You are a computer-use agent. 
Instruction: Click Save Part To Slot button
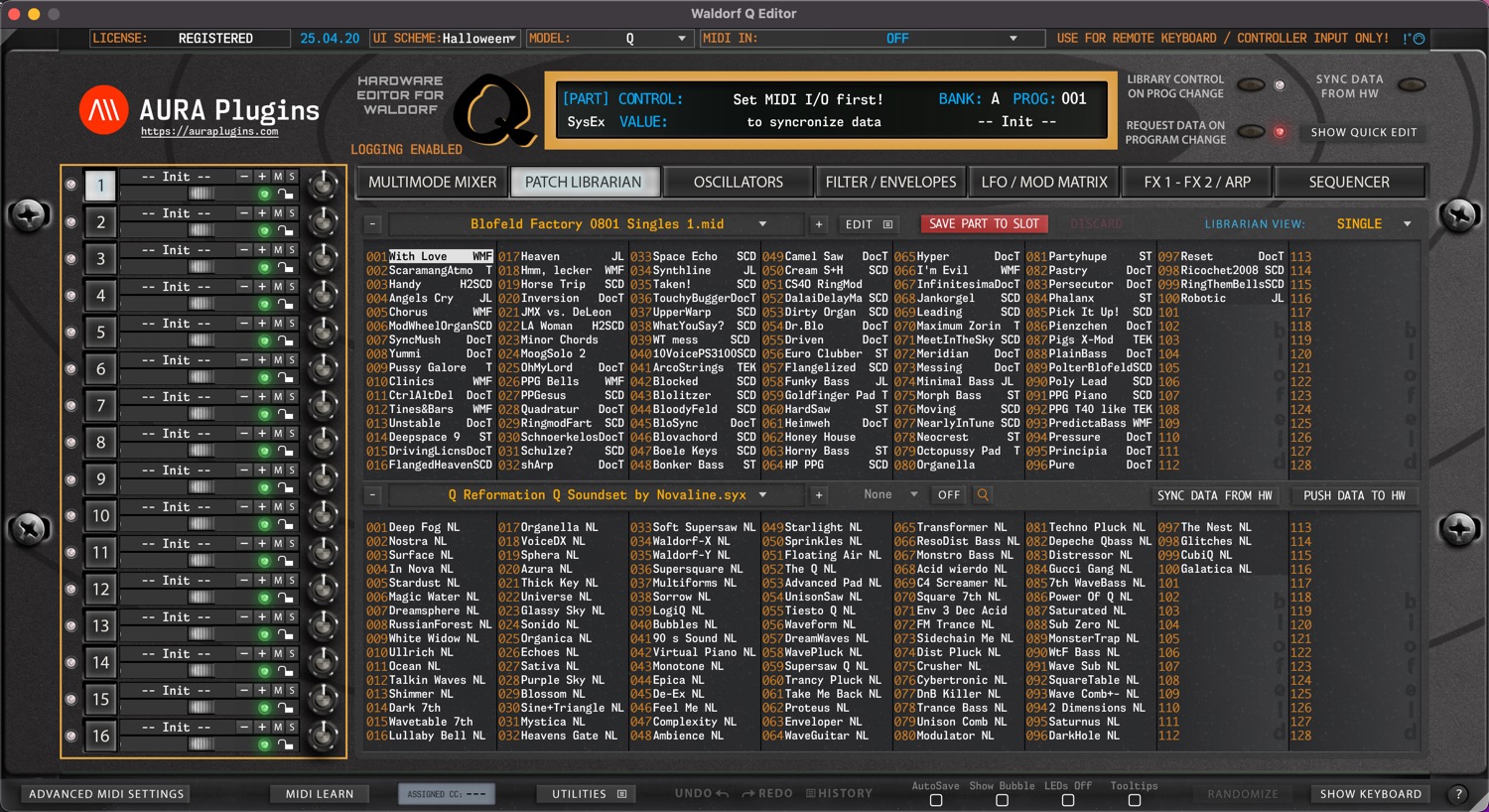tap(985, 224)
